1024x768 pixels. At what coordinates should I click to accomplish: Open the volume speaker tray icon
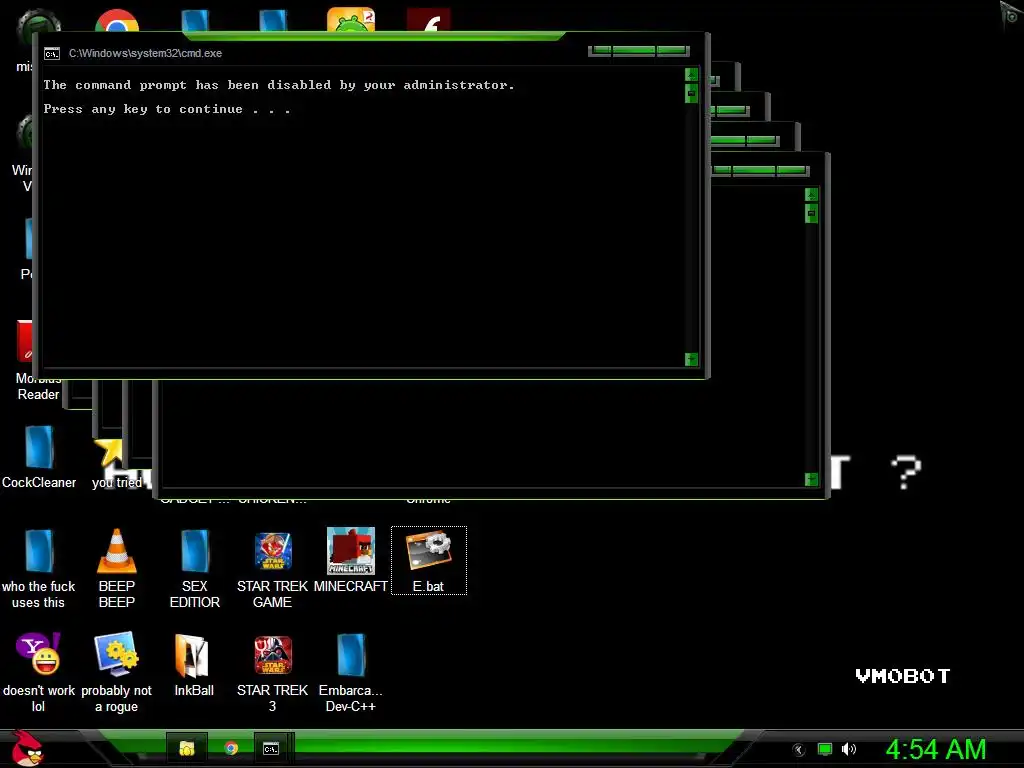pos(848,749)
